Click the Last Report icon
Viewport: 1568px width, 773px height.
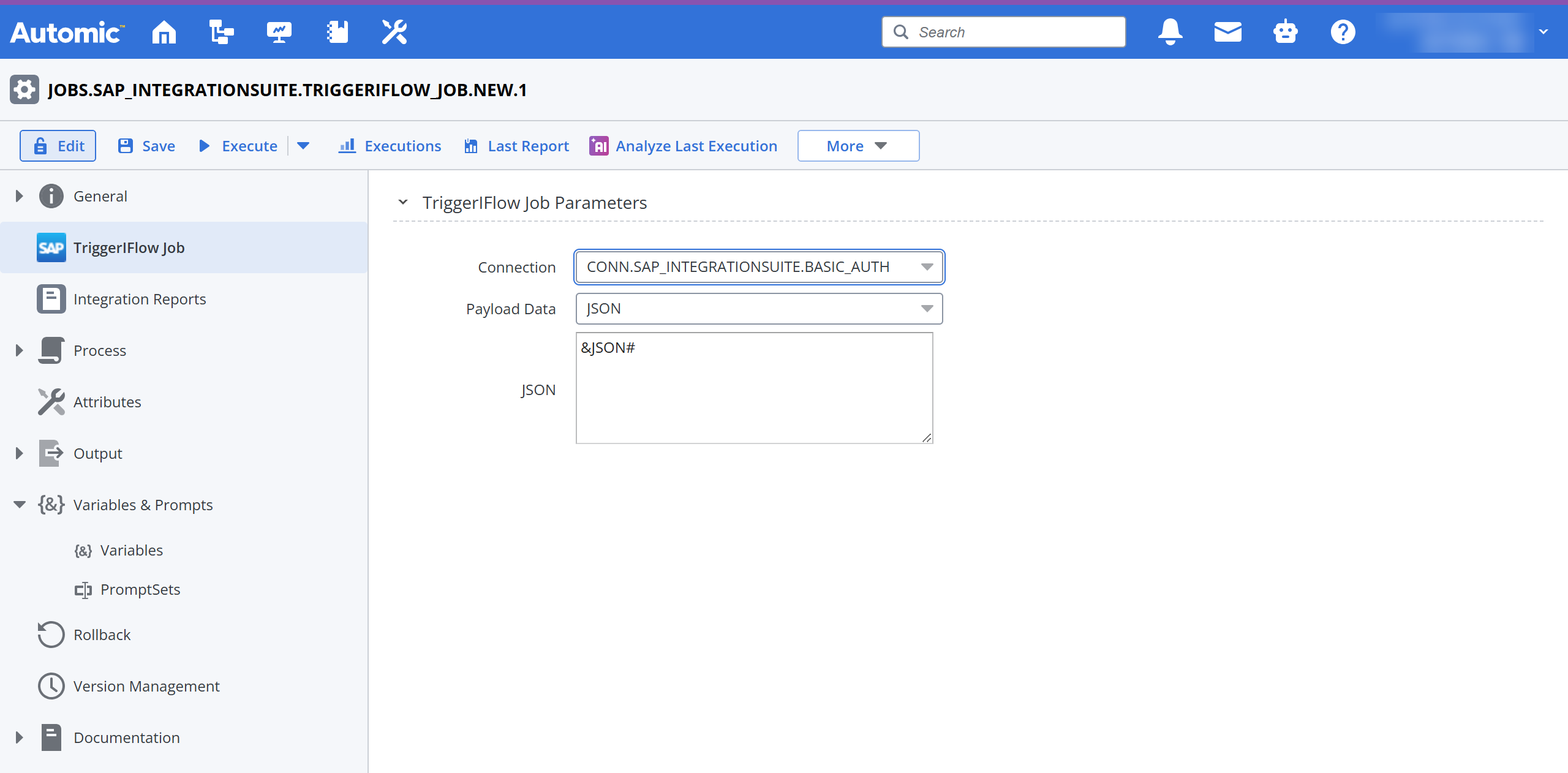click(471, 146)
